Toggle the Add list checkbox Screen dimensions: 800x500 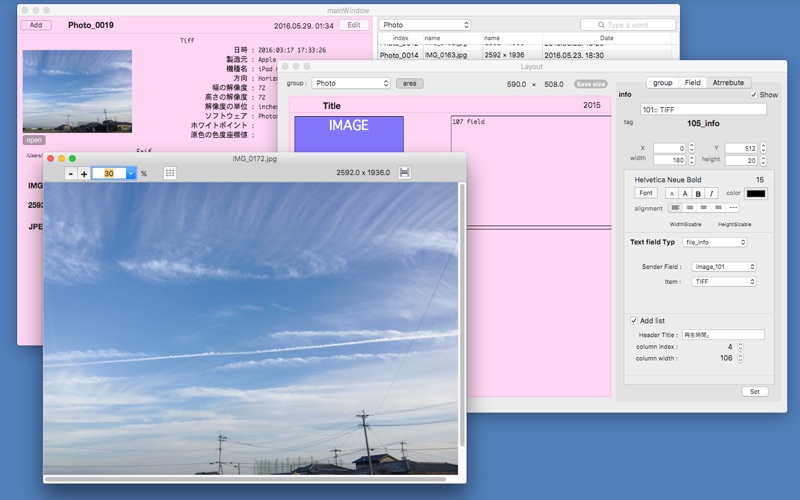[x=634, y=320]
